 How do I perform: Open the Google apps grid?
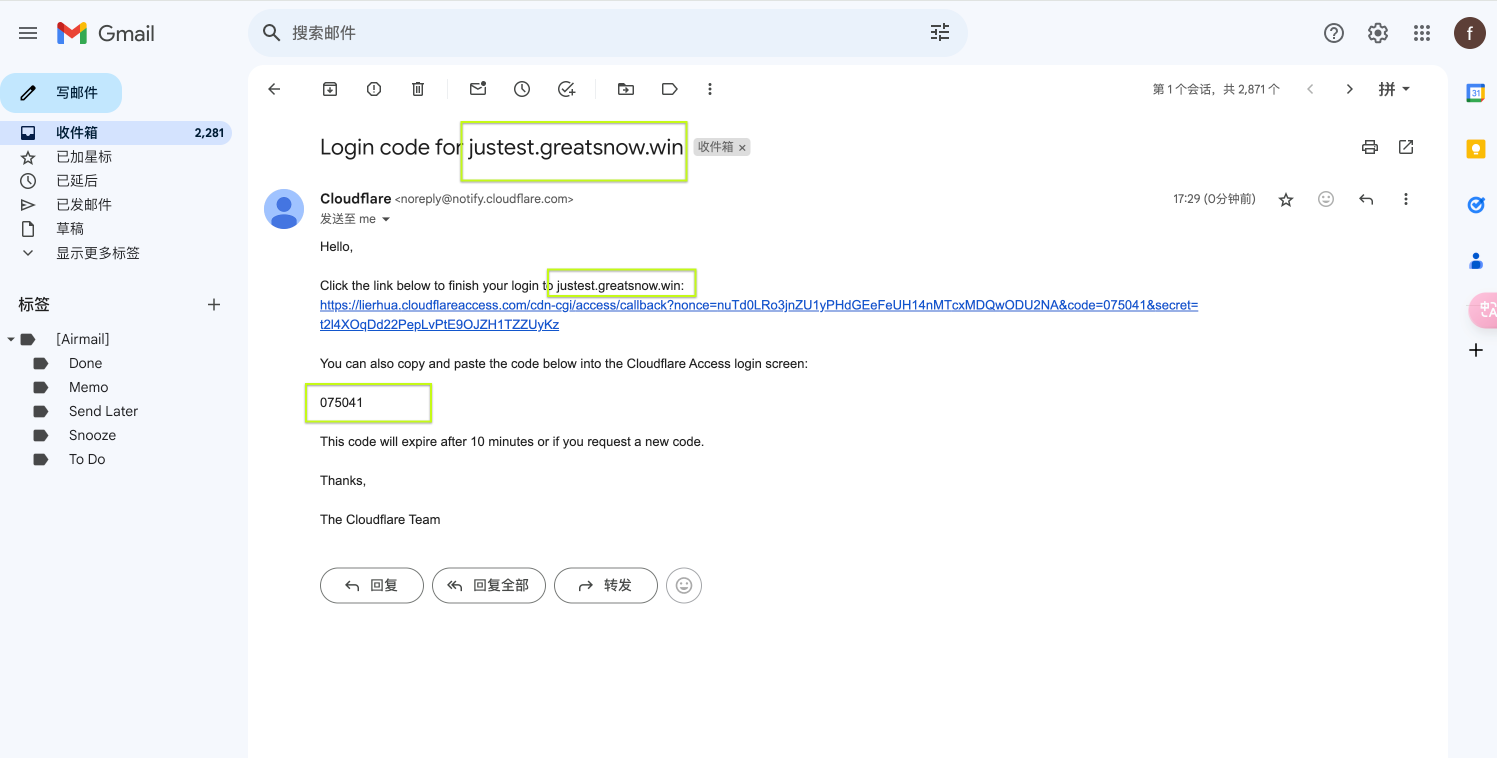pyautogui.click(x=1422, y=33)
